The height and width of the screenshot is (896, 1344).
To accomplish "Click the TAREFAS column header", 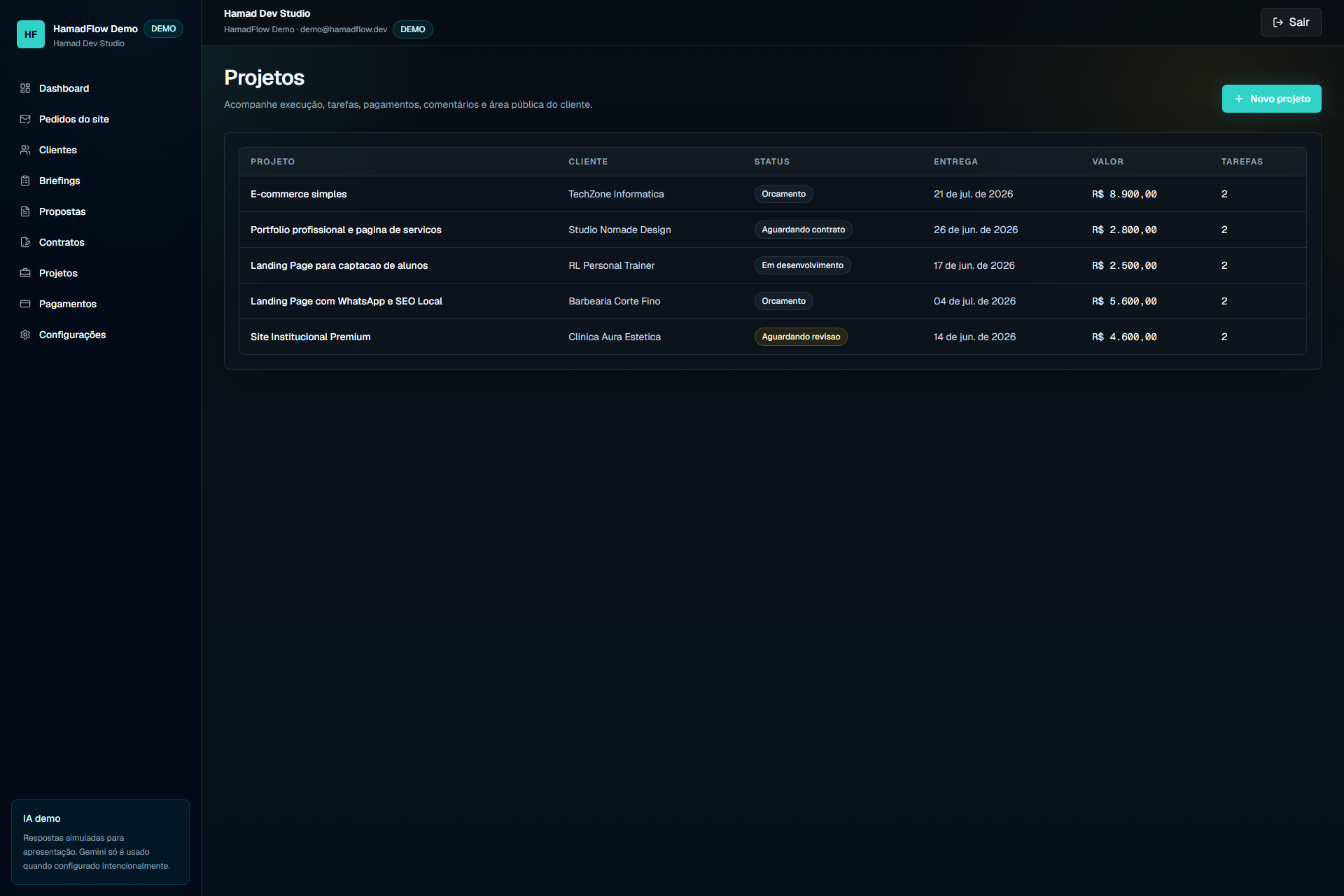I will pos(1242,162).
